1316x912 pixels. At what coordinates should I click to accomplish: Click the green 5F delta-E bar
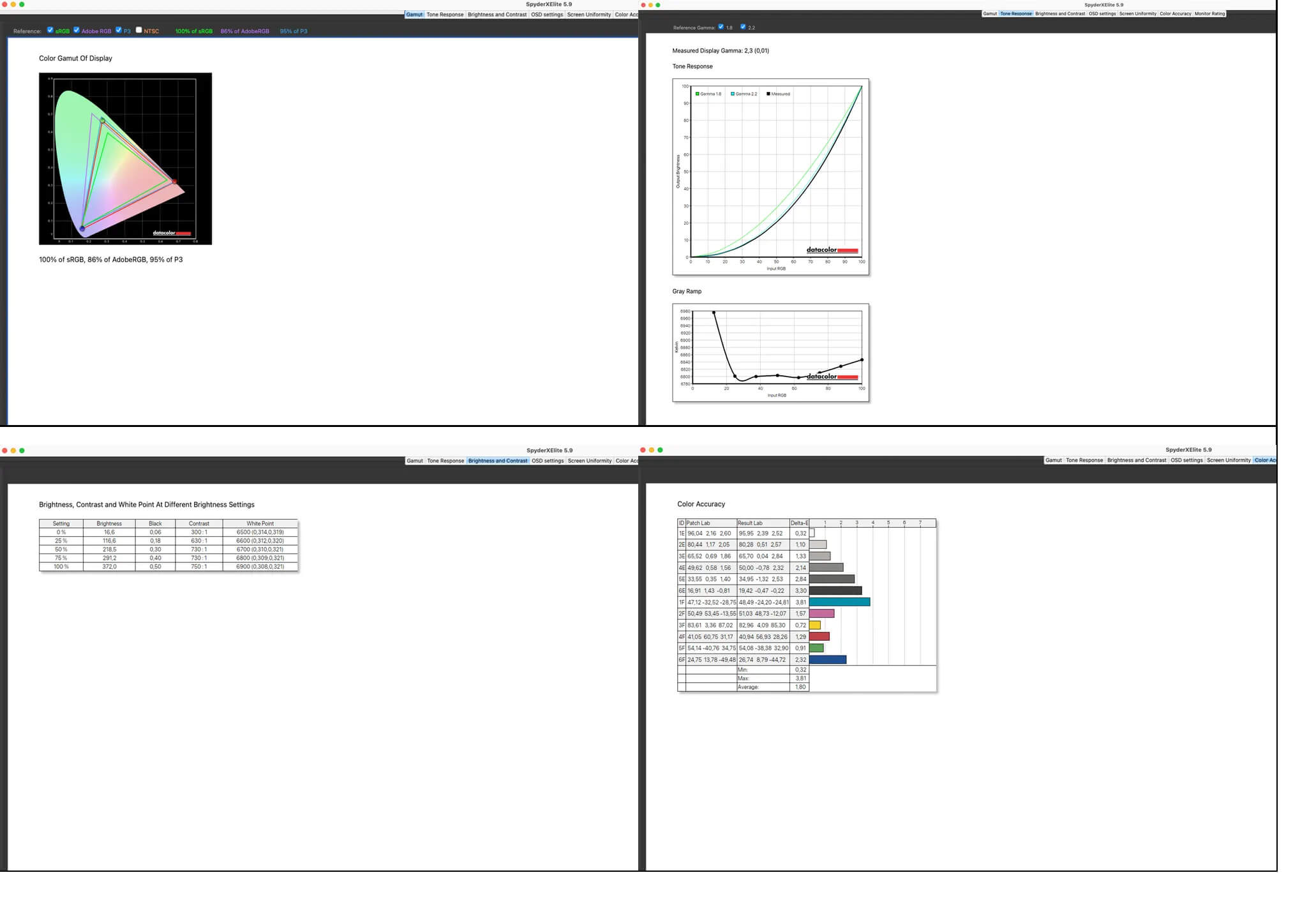816,648
